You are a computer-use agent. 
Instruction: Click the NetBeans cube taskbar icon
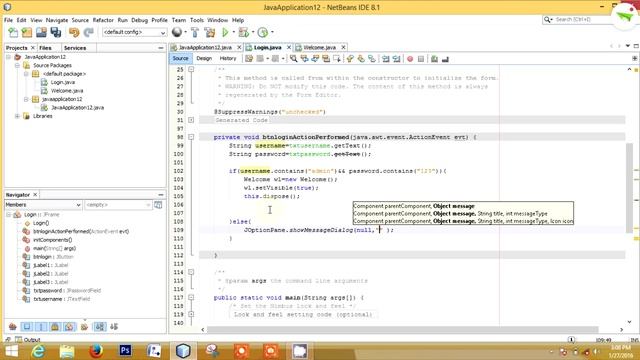coord(183,351)
